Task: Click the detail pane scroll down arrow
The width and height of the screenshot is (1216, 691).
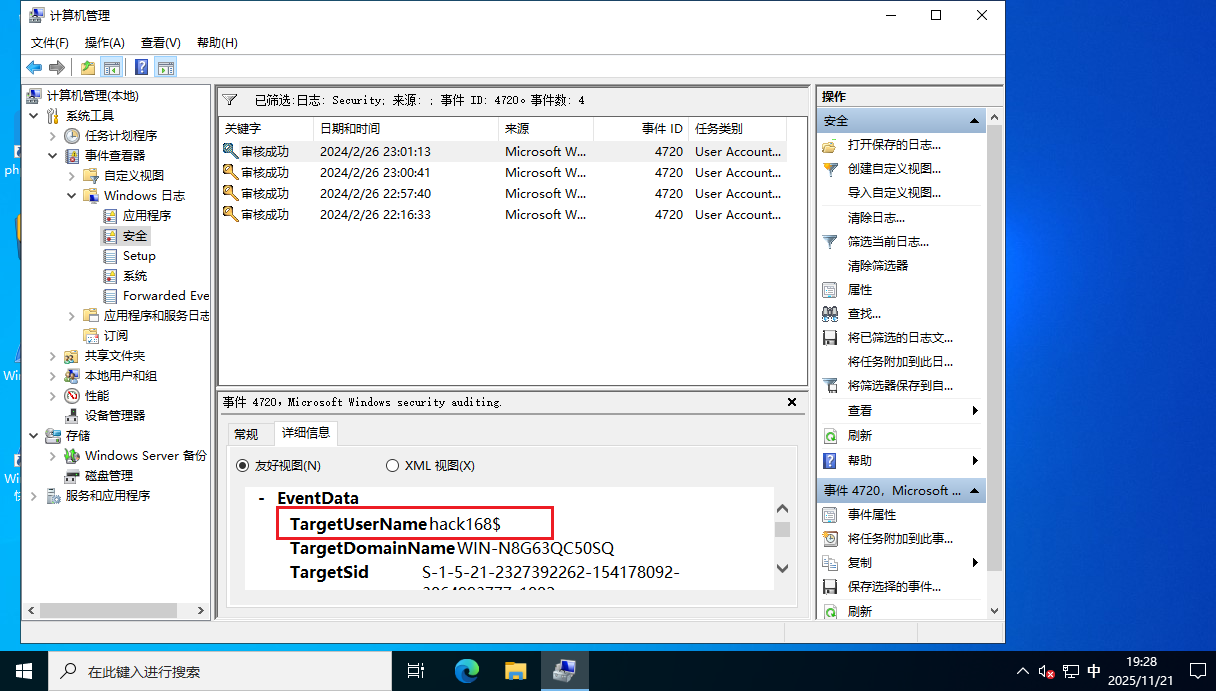Action: click(783, 569)
